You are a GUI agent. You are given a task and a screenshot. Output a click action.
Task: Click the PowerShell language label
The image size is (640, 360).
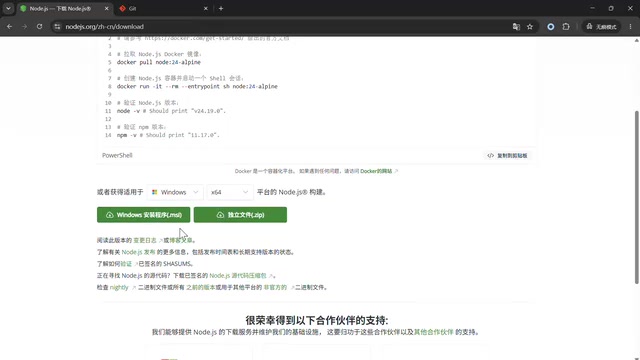click(x=117, y=156)
